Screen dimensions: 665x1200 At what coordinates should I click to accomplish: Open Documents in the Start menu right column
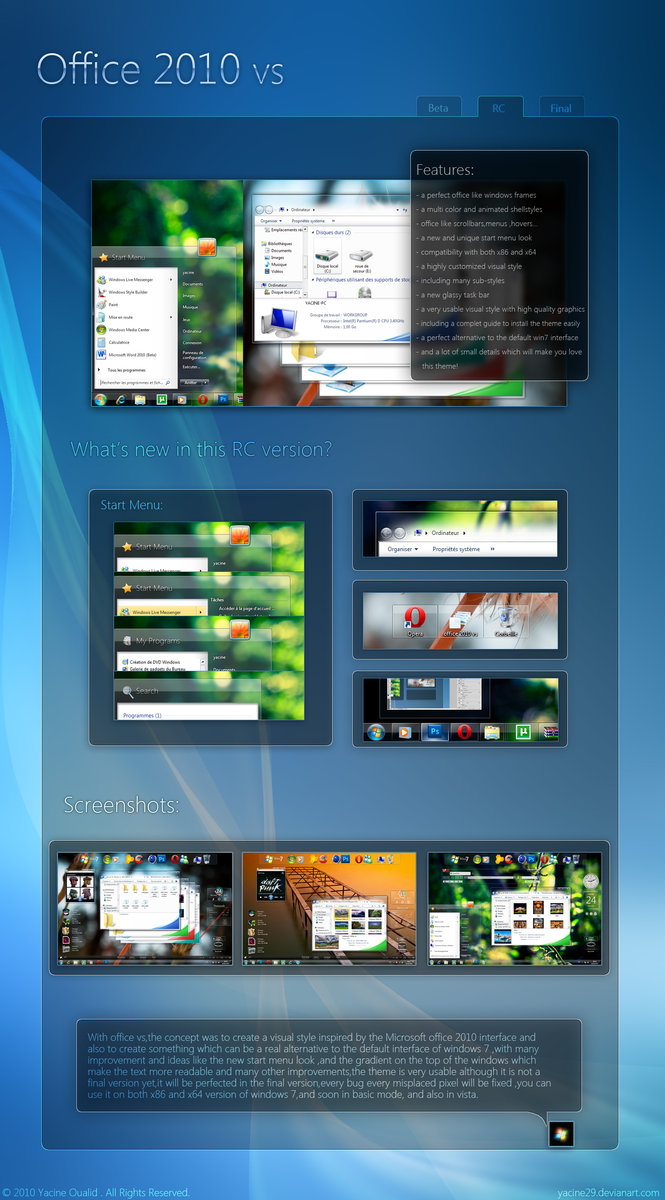pyautogui.click(x=193, y=283)
